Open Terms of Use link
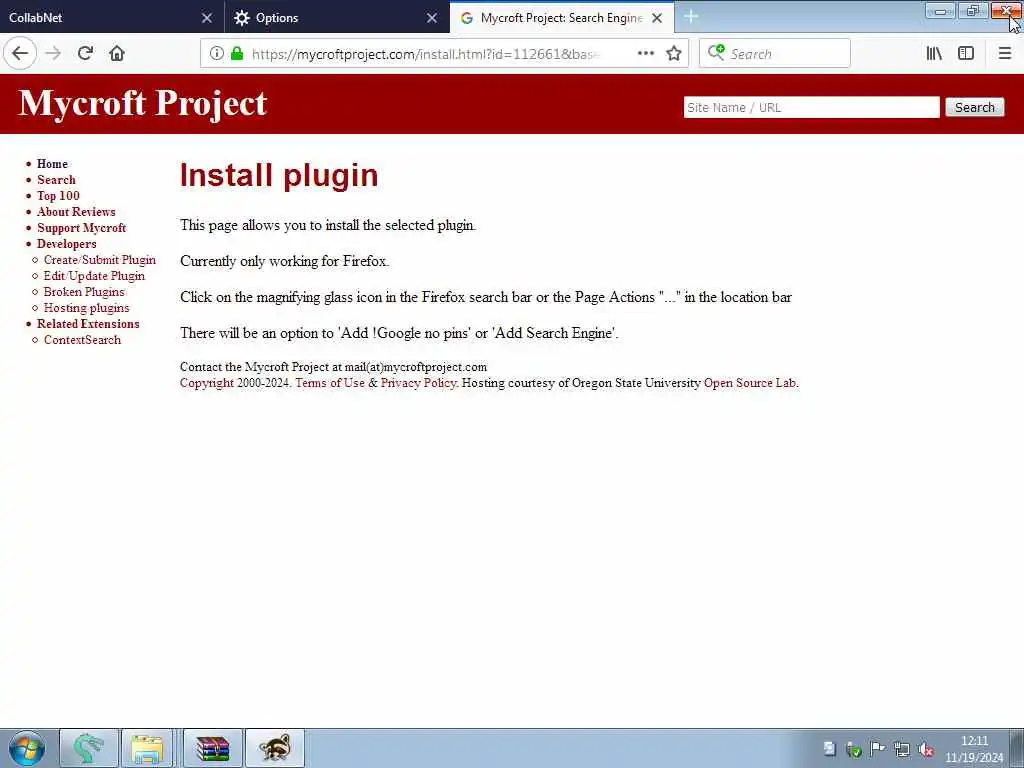1024x768 pixels. [x=330, y=383]
